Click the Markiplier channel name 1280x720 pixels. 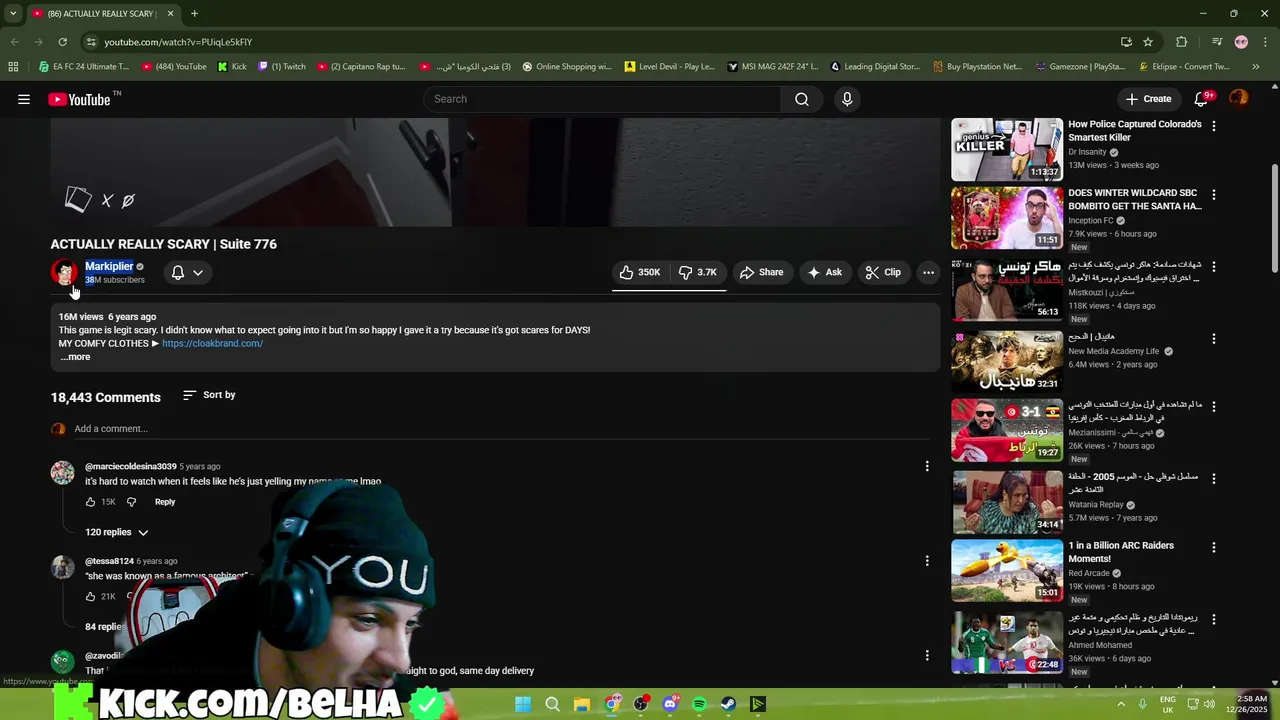tap(109, 266)
